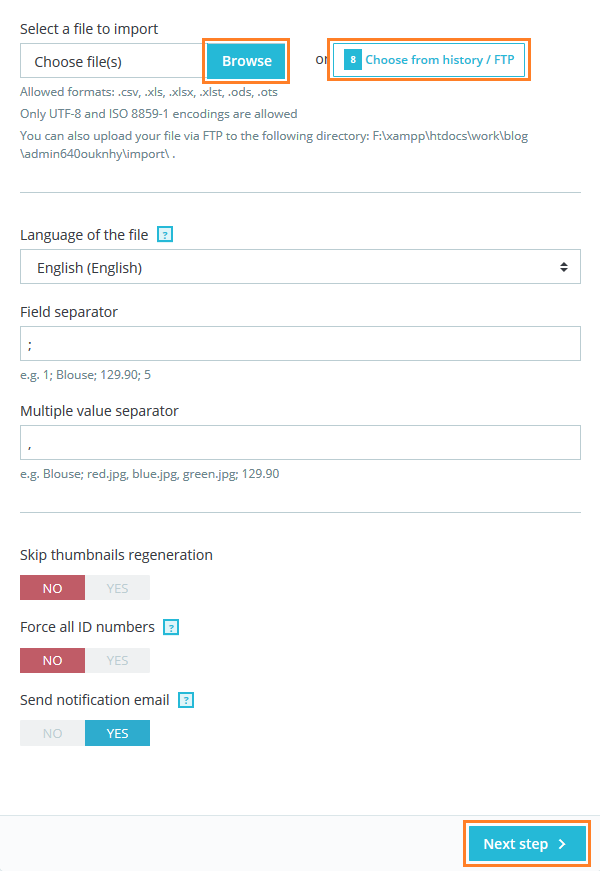600x871 pixels.
Task: Select English from the language selector
Action: click(x=300, y=266)
